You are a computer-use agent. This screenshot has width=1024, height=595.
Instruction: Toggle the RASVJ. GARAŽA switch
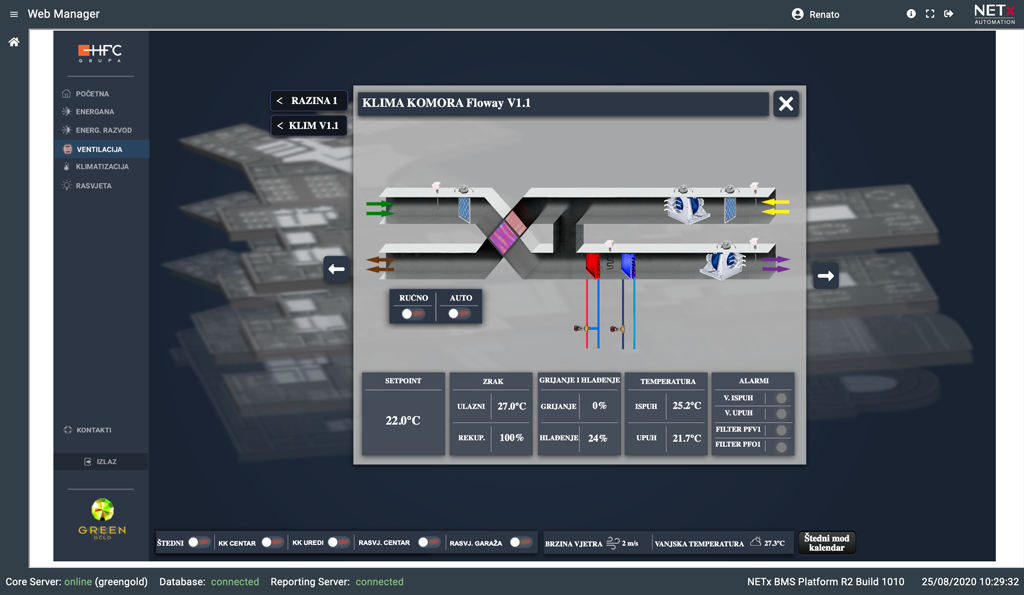pyautogui.click(x=520, y=542)
